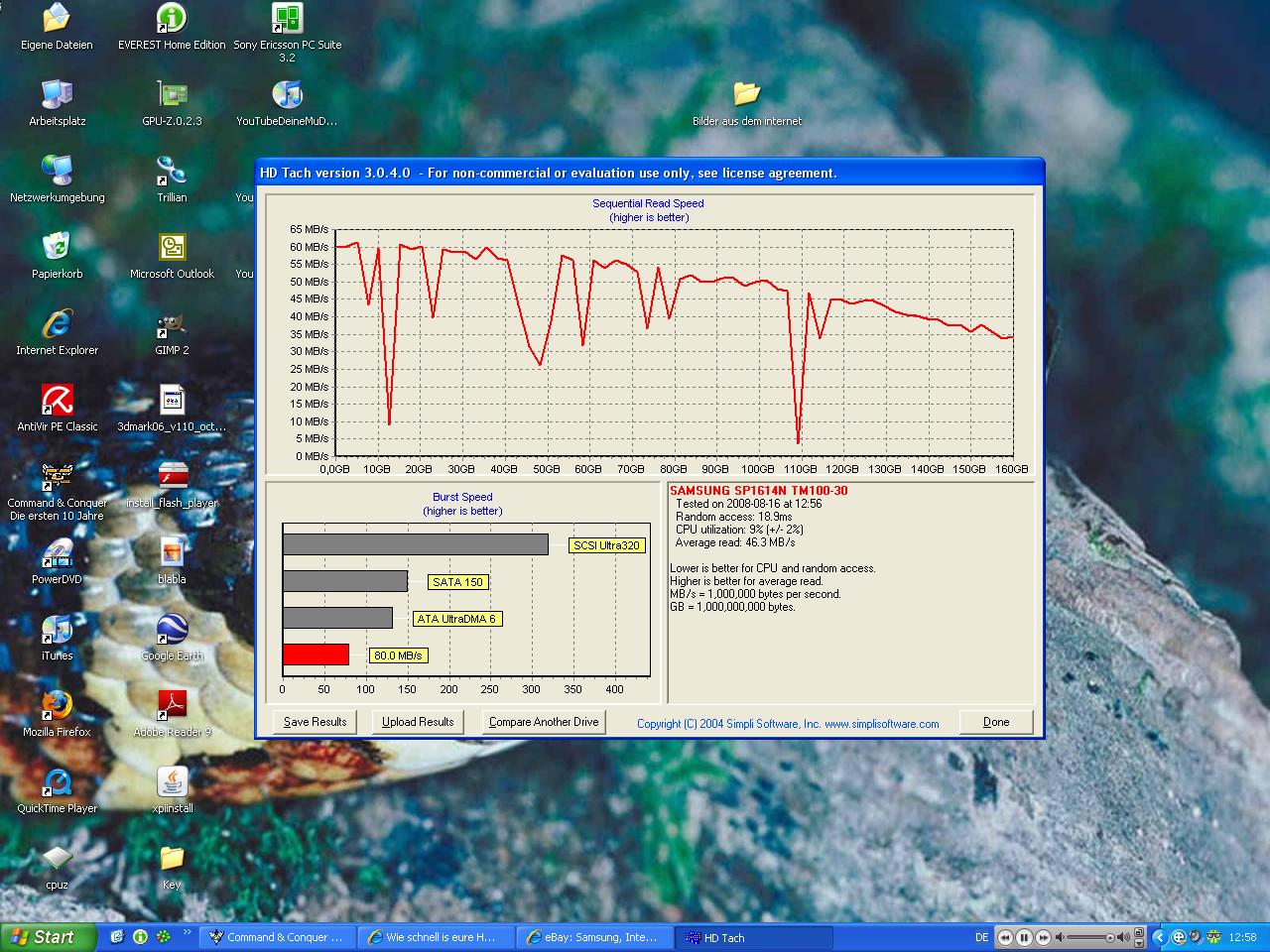This screenshot has height=952, width=1270.
Task: Open the EVEREST Home Edition desktop icon
Action: [x=172, y=19]
